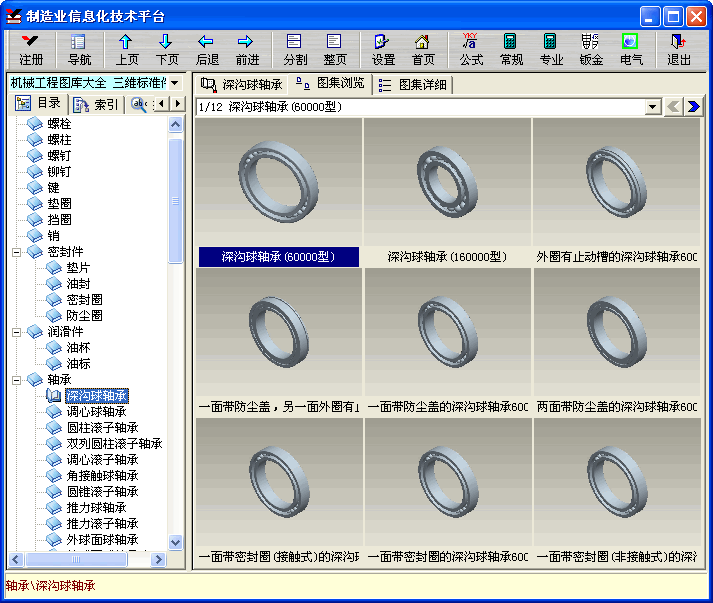Click the 退出 (Exit) toolbar icon
The width and height of the screenshot is (713, 603).
(x=679, y=49)
